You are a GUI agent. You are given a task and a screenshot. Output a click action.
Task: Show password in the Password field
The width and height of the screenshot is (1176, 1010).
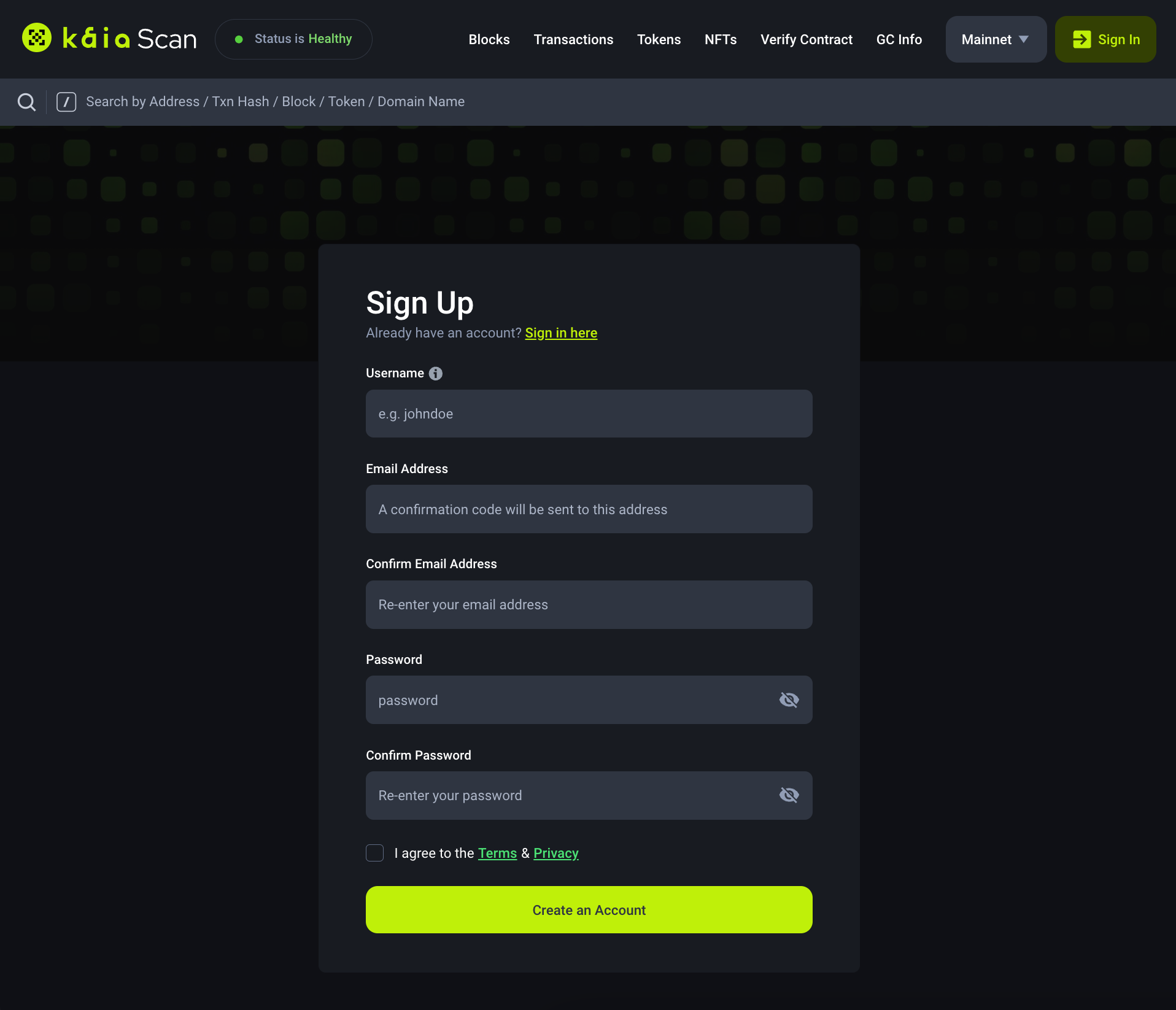tap(789, 700)
